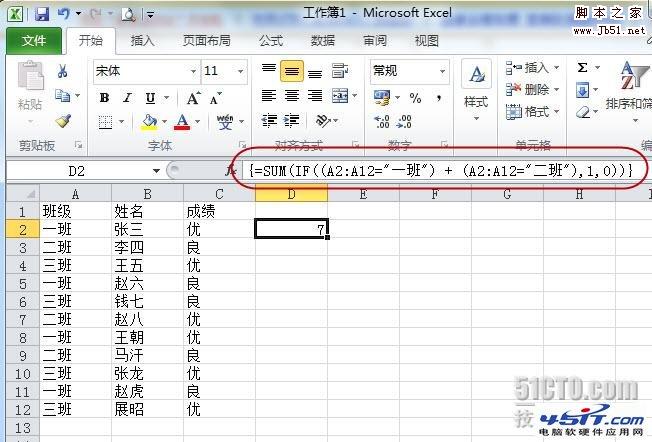Decrease font size with small A icon

(x=215, y=99)
